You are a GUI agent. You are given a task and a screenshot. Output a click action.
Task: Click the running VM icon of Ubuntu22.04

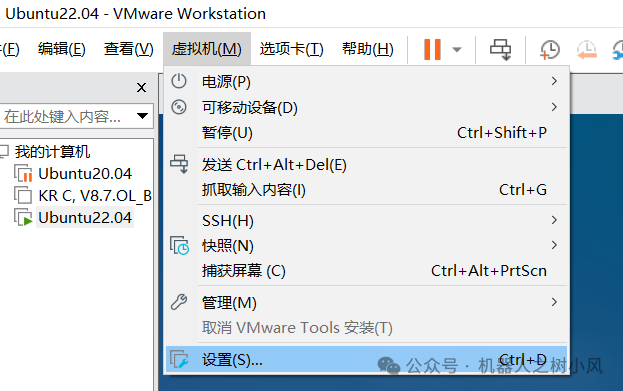[23, 217]
